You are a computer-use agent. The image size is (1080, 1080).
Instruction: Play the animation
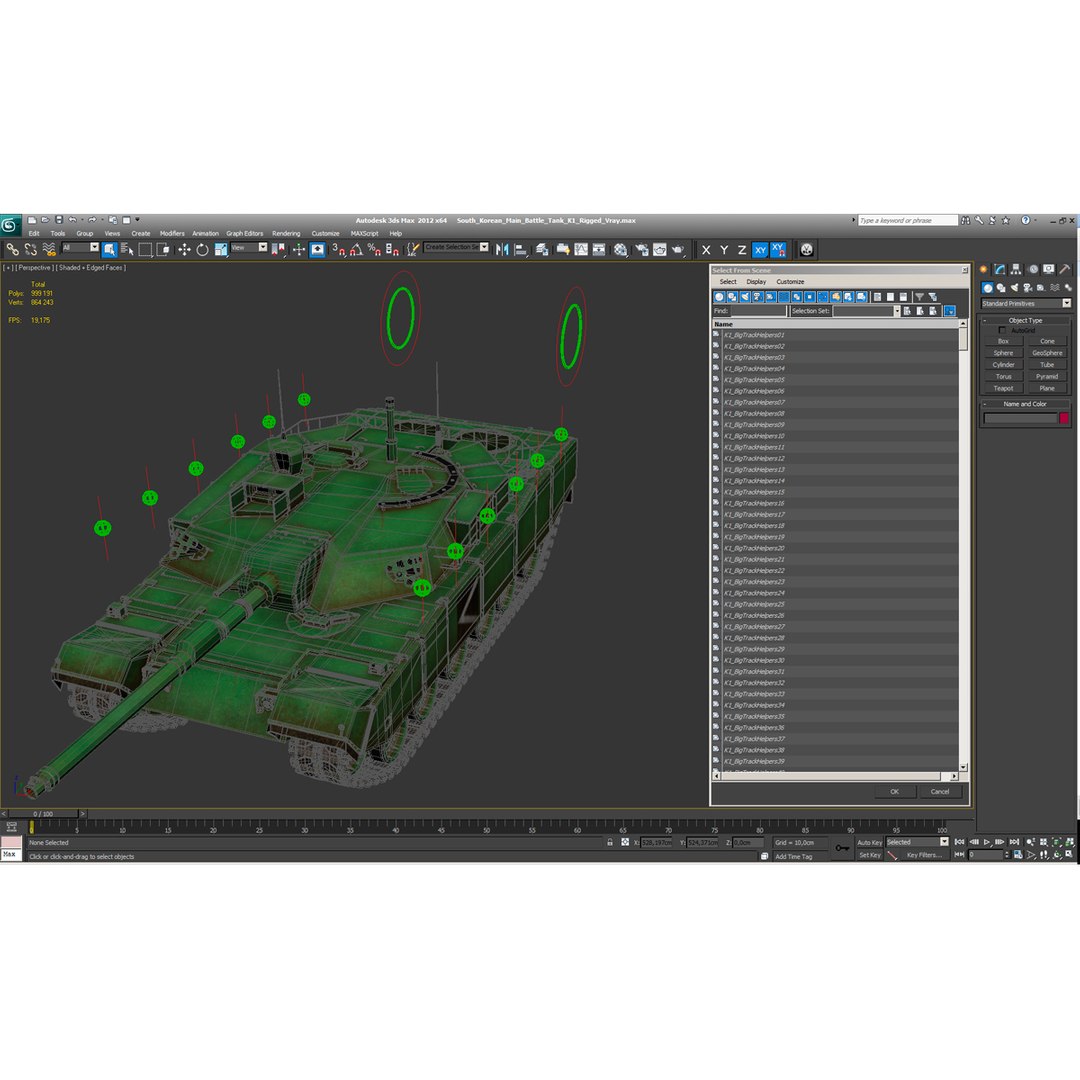987,842
